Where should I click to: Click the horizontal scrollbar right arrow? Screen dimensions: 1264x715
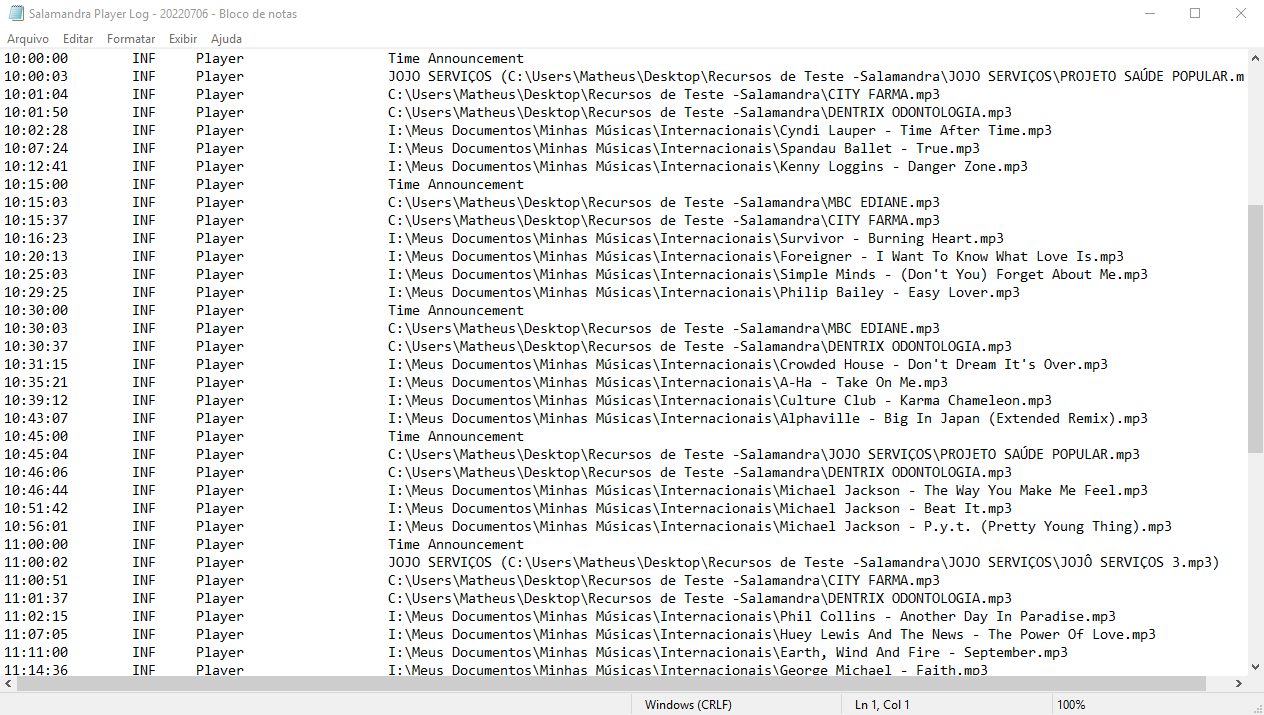(1238, 684)
